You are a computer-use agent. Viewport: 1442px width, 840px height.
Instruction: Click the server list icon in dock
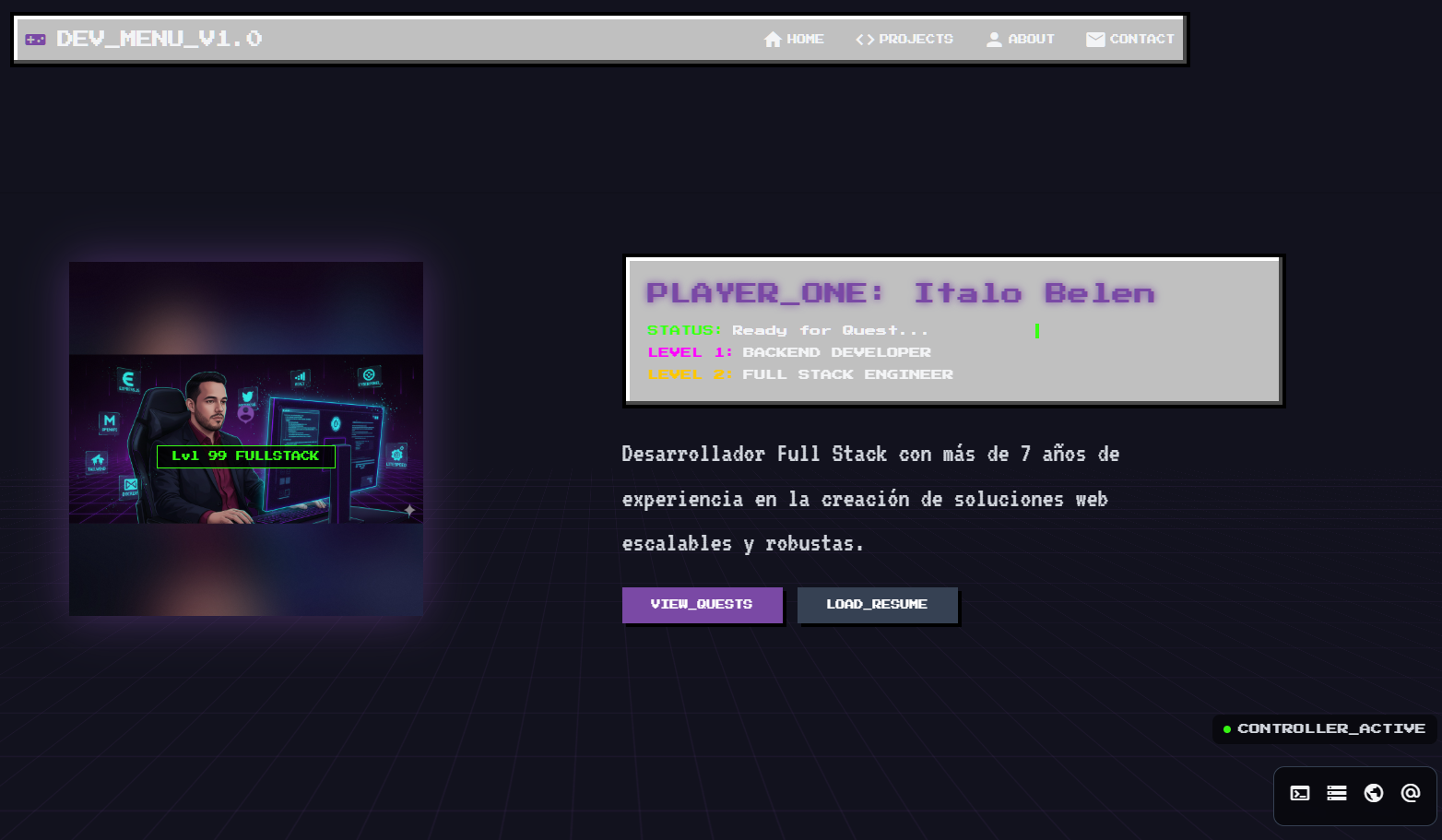[1337, 793]
